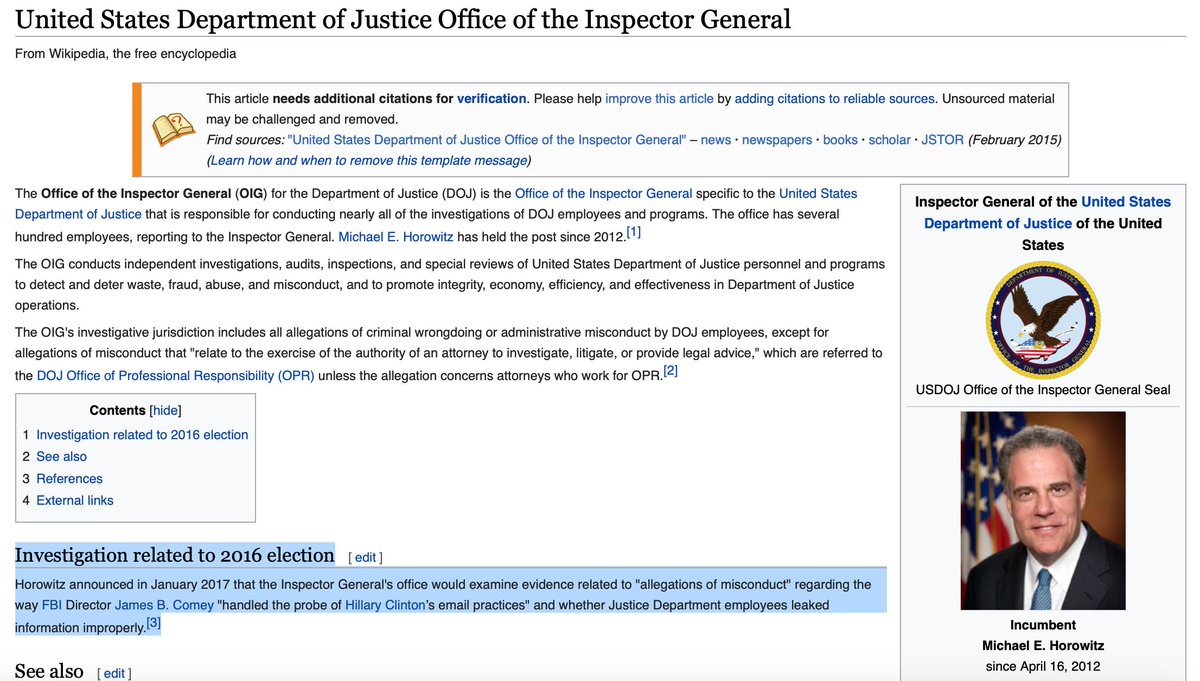Edit the See also section

click(x=114, y=674)
